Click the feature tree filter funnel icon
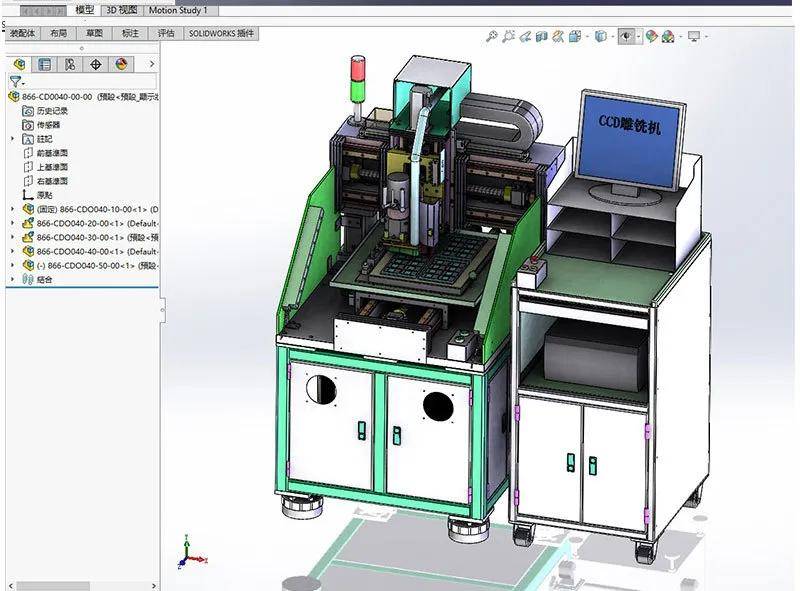This screenshot has width=800, height=591. coord(16,81)
